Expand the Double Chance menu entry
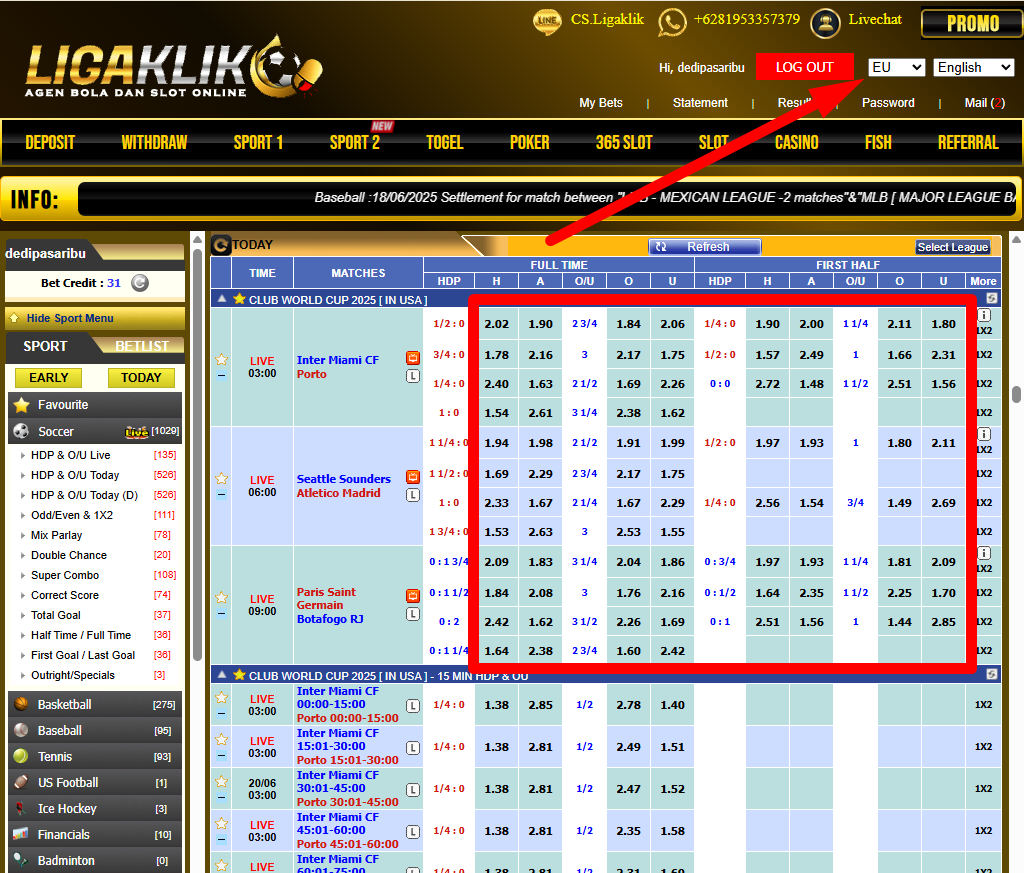Image resolution: width=1024 pixels, height=873 pixels. click(x=69, y=555)
